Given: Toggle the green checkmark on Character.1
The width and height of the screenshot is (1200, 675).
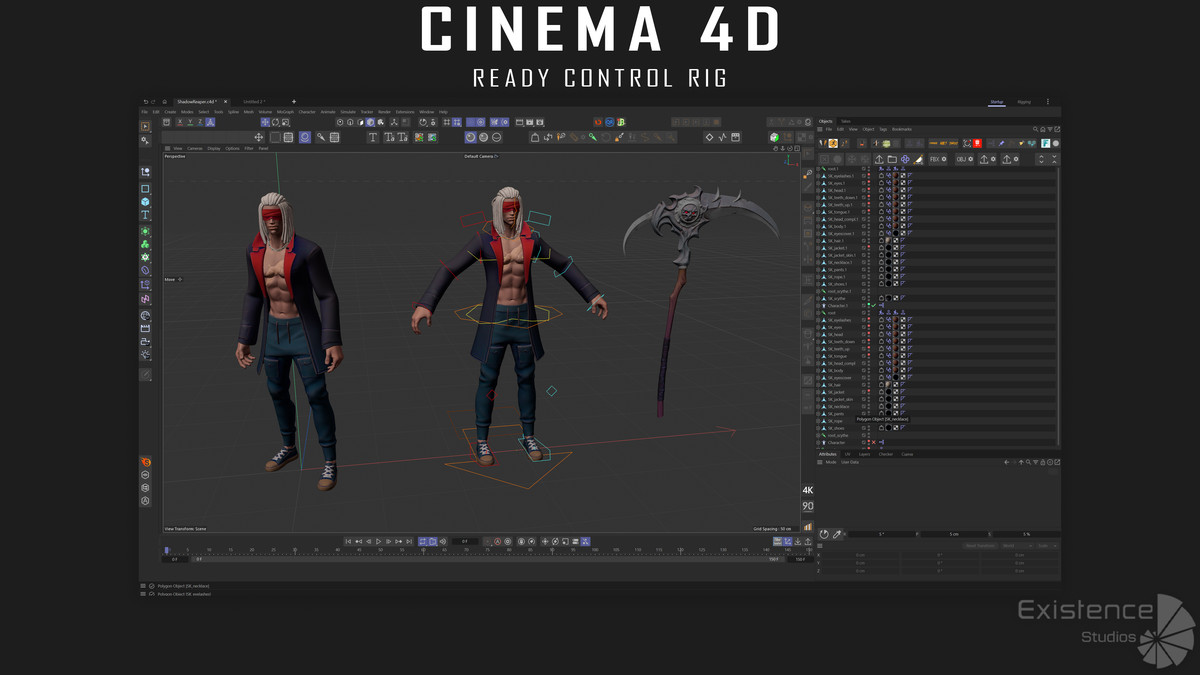Looking at the screenshot, I should click(873, 305).
